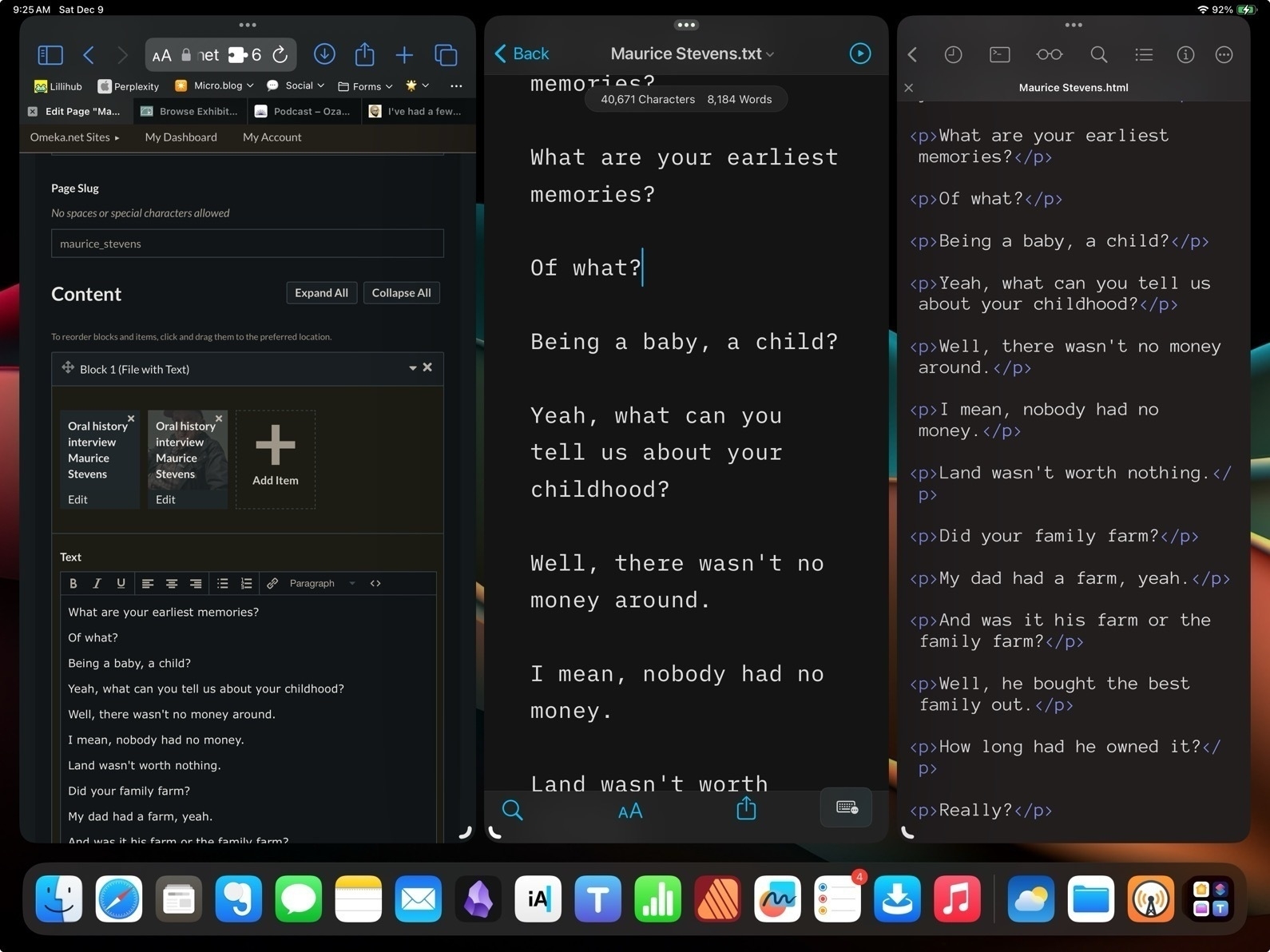Tap the share icon in text editor bottom bar
Image resolution: width=1270 pixels, height=952 pixels.
tap(746, 809)
